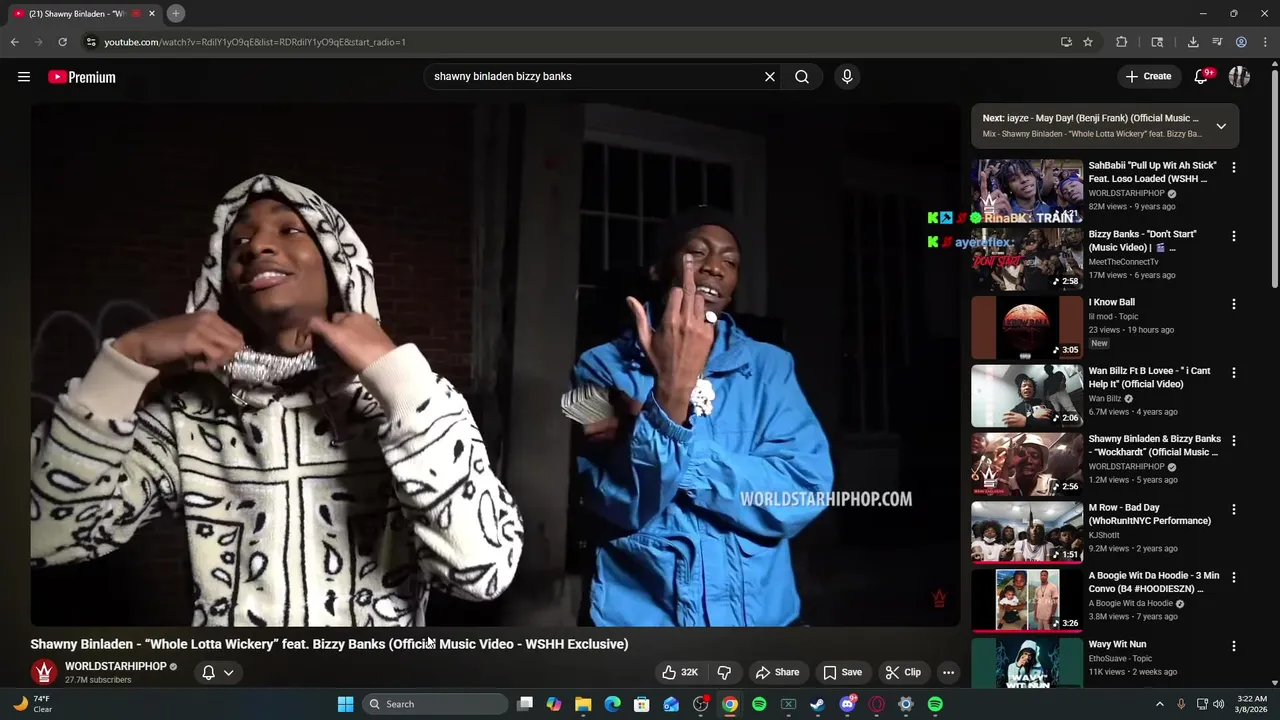This screenshot has width=1280, height=720.
Task: Select the Shawny Binladen browser tab
Action: (84, 14)
